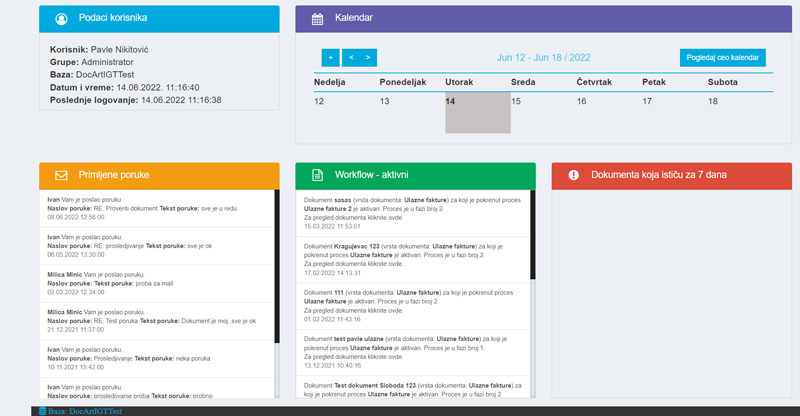The width and height of the screenshot is (800, 416).
Task: Click Grupe: Administrator line
Action: click(92, 62)
